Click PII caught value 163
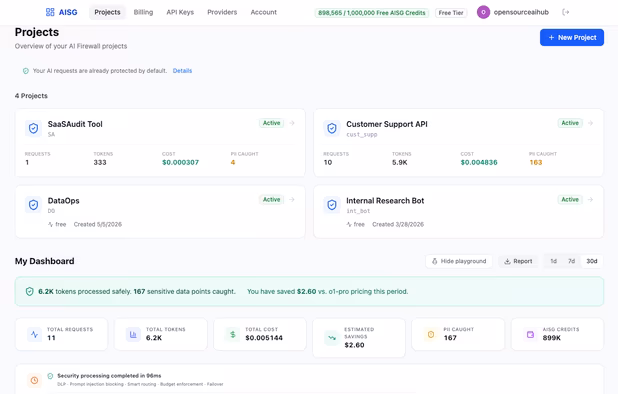Screen dimensions: 618x394 pyautogui.click(x=536, y=162)
